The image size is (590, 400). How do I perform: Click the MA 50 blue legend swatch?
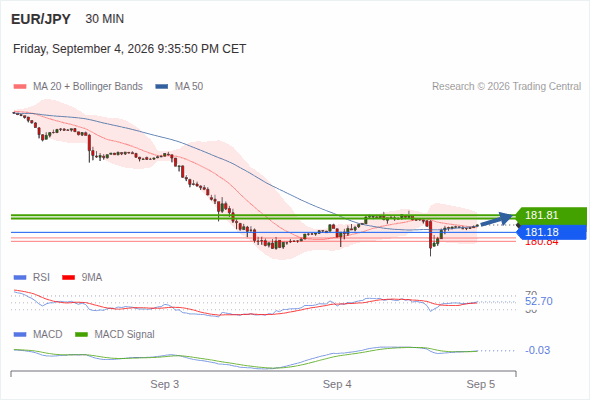[x=162, y=87]
